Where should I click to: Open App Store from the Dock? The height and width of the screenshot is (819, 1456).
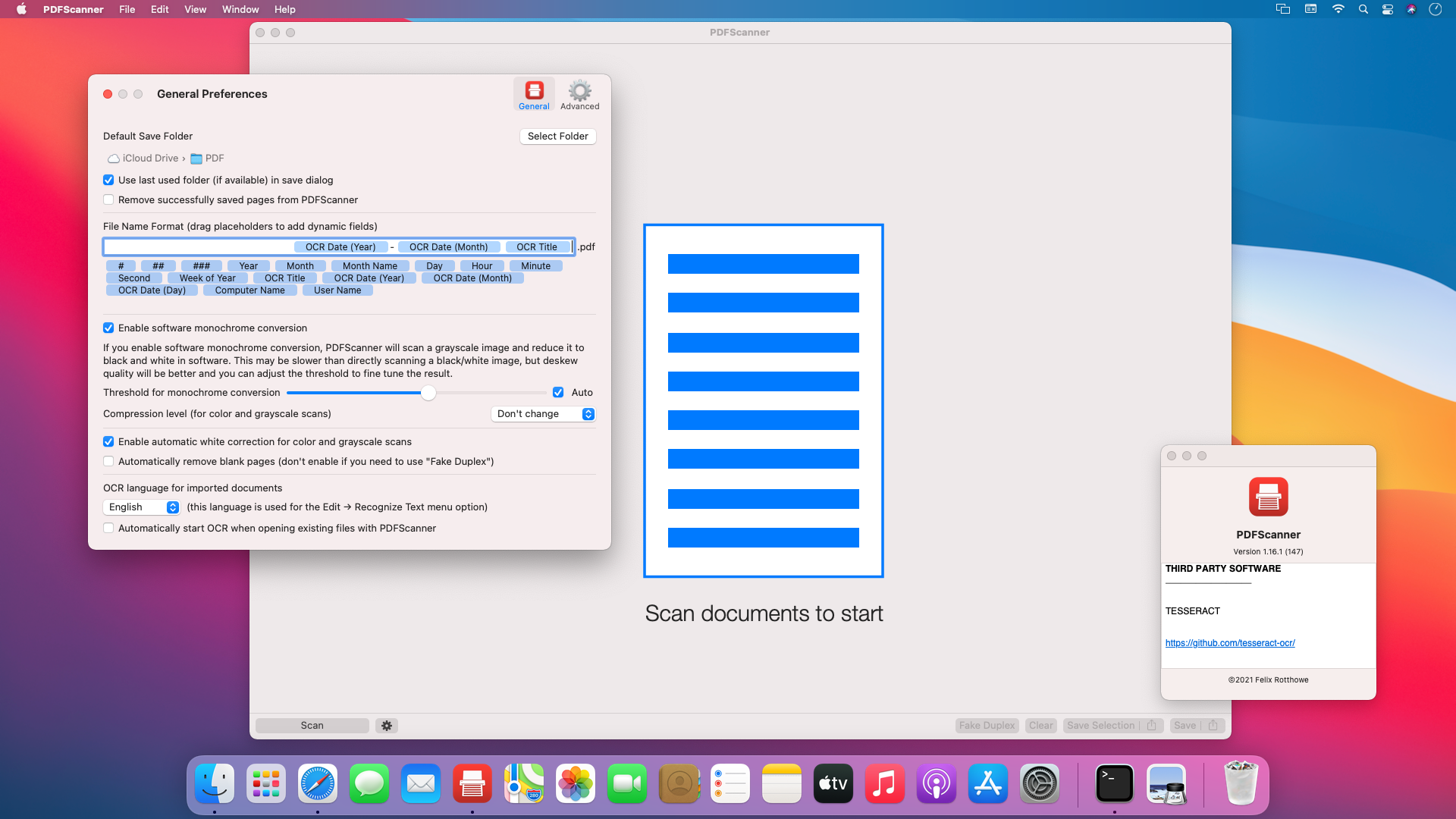[x=988, y=783]
